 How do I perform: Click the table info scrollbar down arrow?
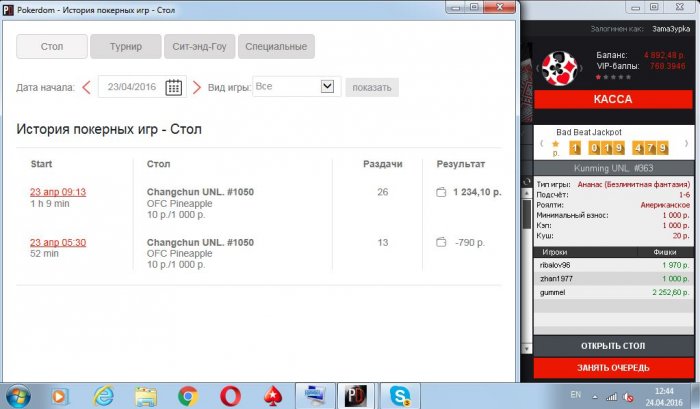click(x=527, y=348)
